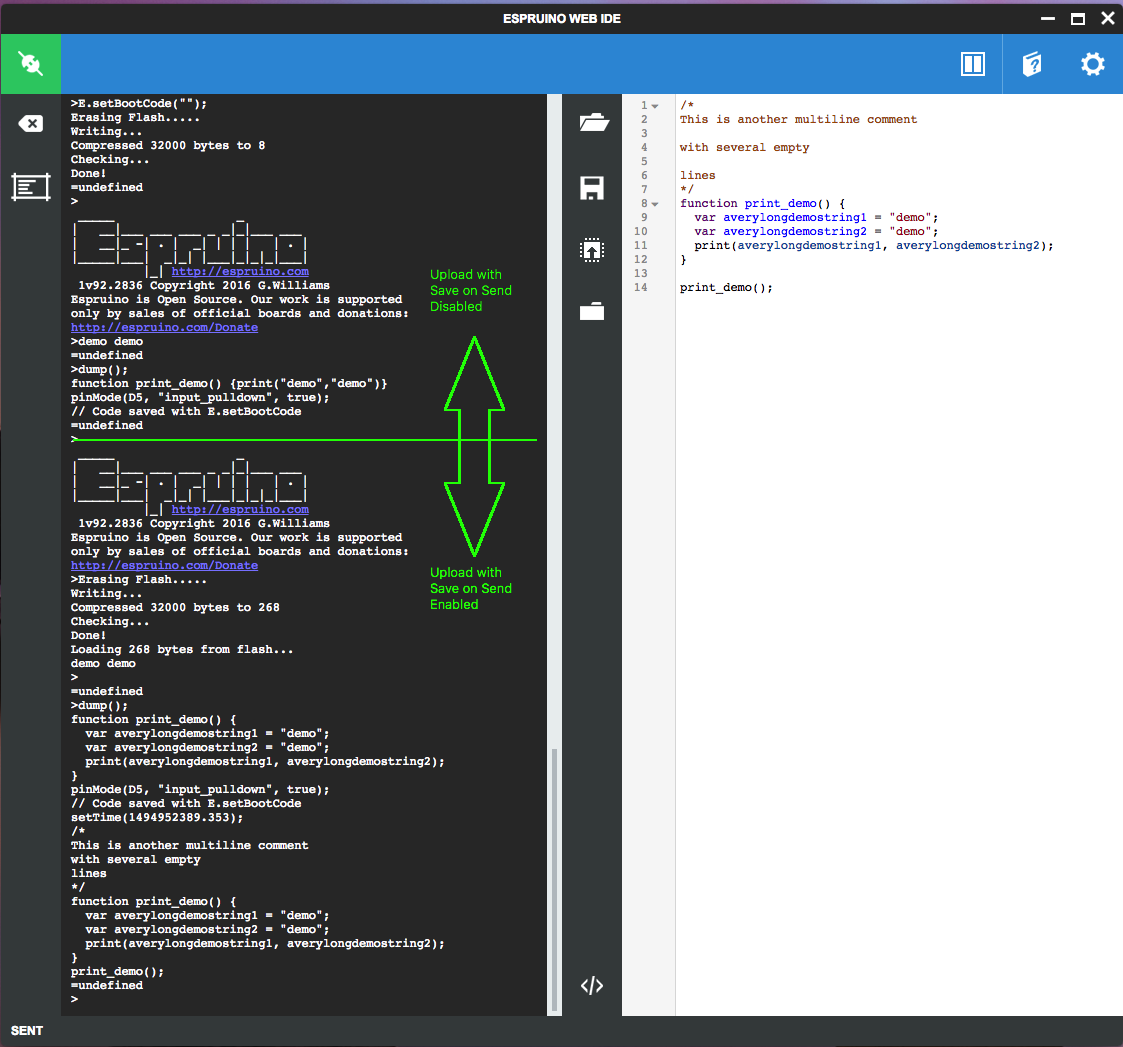Save the file with the floppy disk icon
1123x1047 pixels.
[x=592, y=188]
